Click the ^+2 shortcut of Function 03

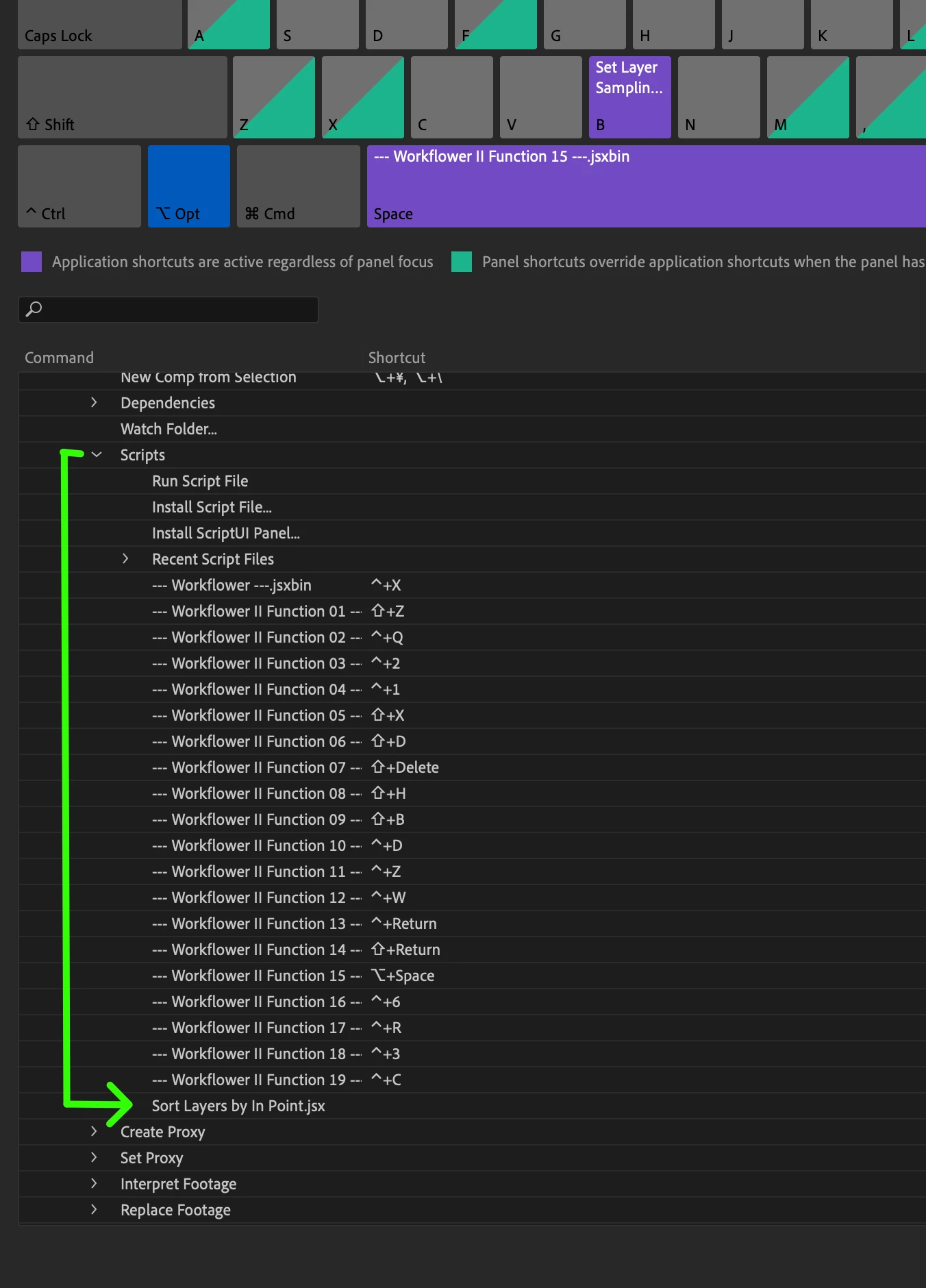(386, 663)
